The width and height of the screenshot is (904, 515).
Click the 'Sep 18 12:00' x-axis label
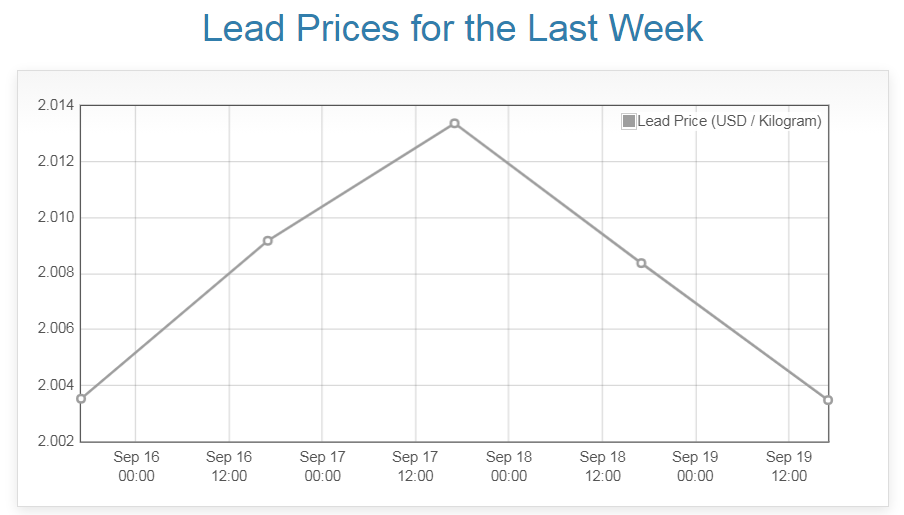click(602, 466)
